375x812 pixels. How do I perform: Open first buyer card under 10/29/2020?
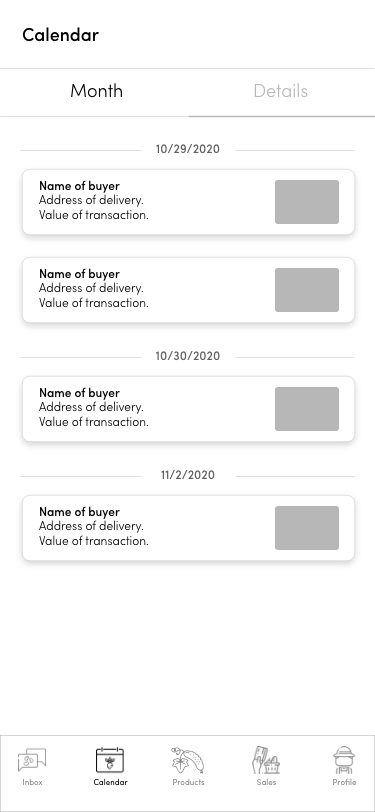pos(188,202)
